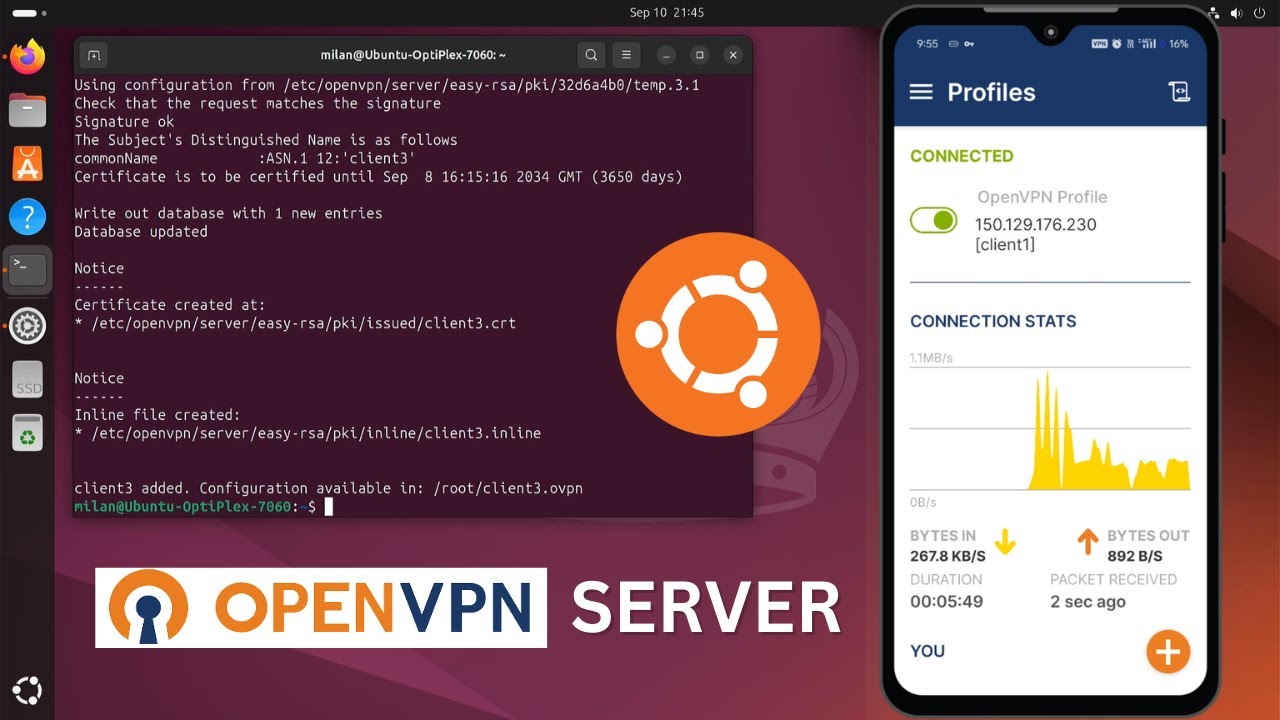Open the Trash in the dock
The image size is (1280, 720).
[x=28, y=434]
